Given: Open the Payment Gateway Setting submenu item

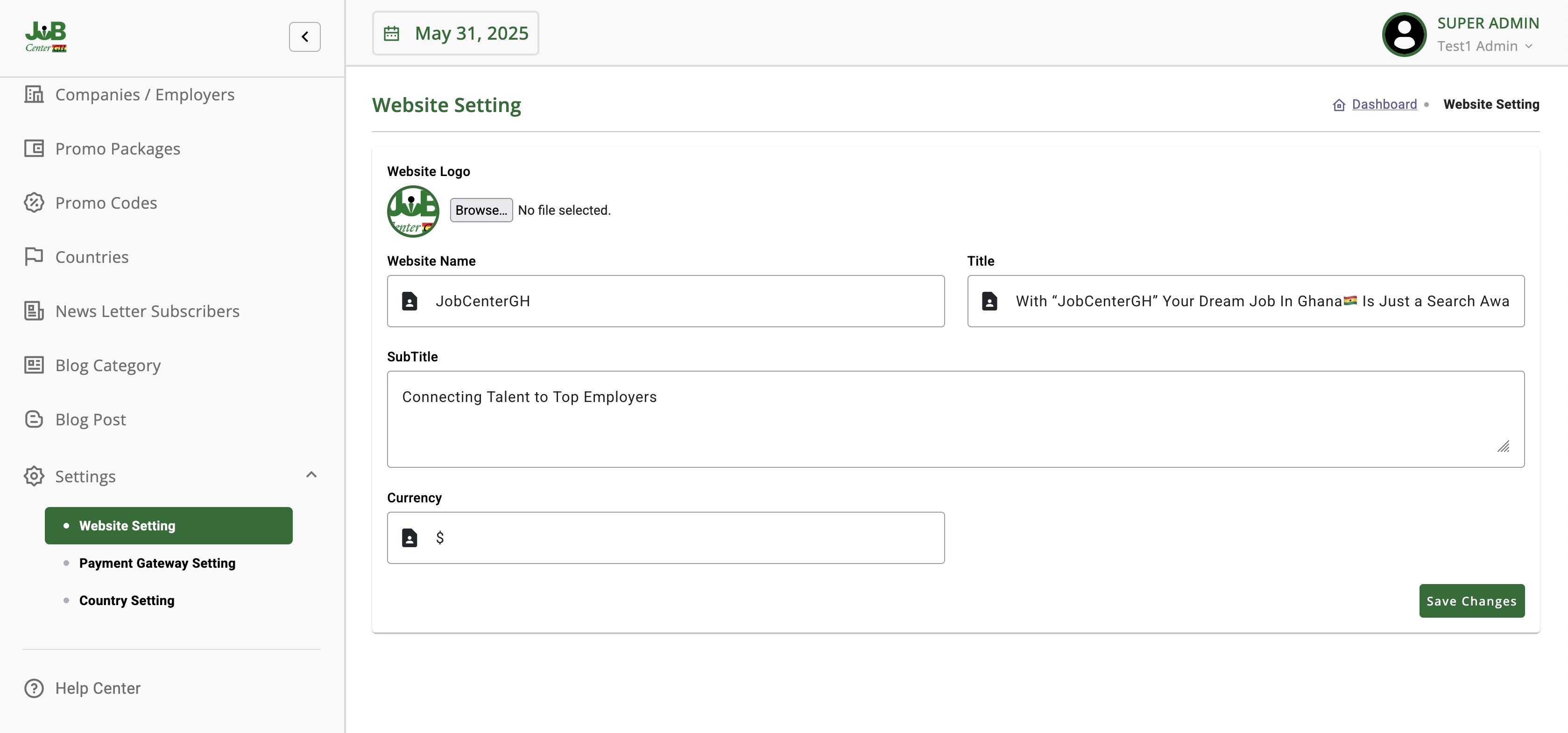Looking at the screenshot, I should pos(157,563).
